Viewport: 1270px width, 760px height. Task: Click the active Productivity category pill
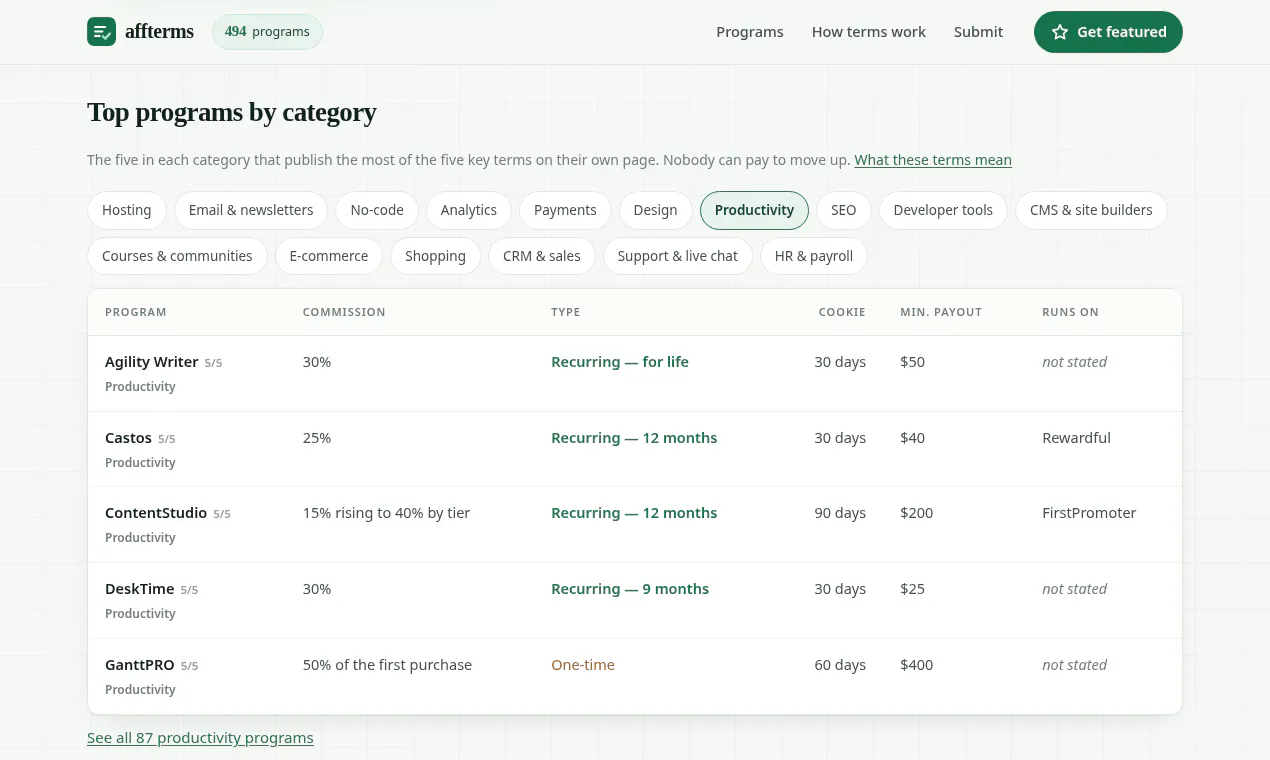(x=754, y=210)
